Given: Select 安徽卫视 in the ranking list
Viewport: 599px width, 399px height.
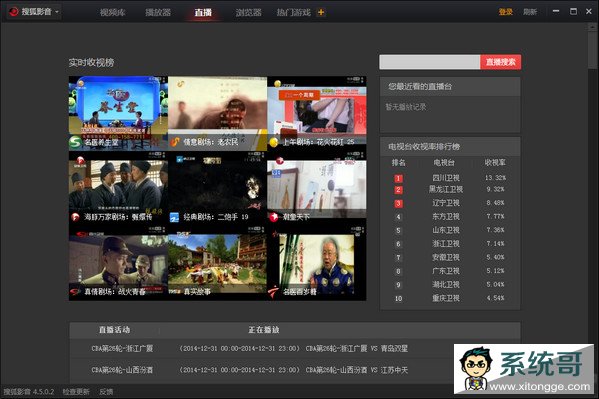Looking at the screenshot, I should coord(445,257).
